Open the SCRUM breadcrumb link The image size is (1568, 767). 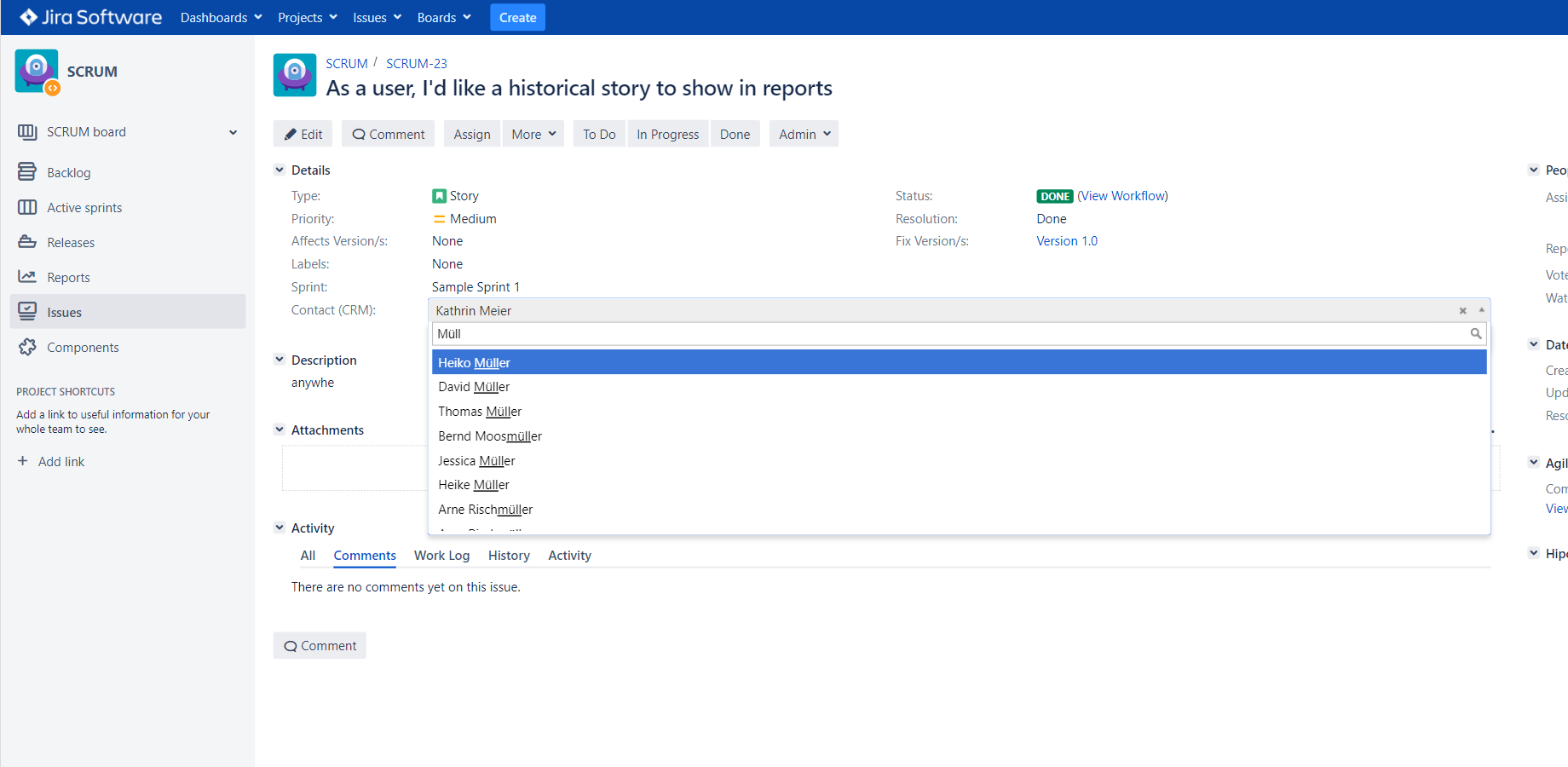[347, 63]
